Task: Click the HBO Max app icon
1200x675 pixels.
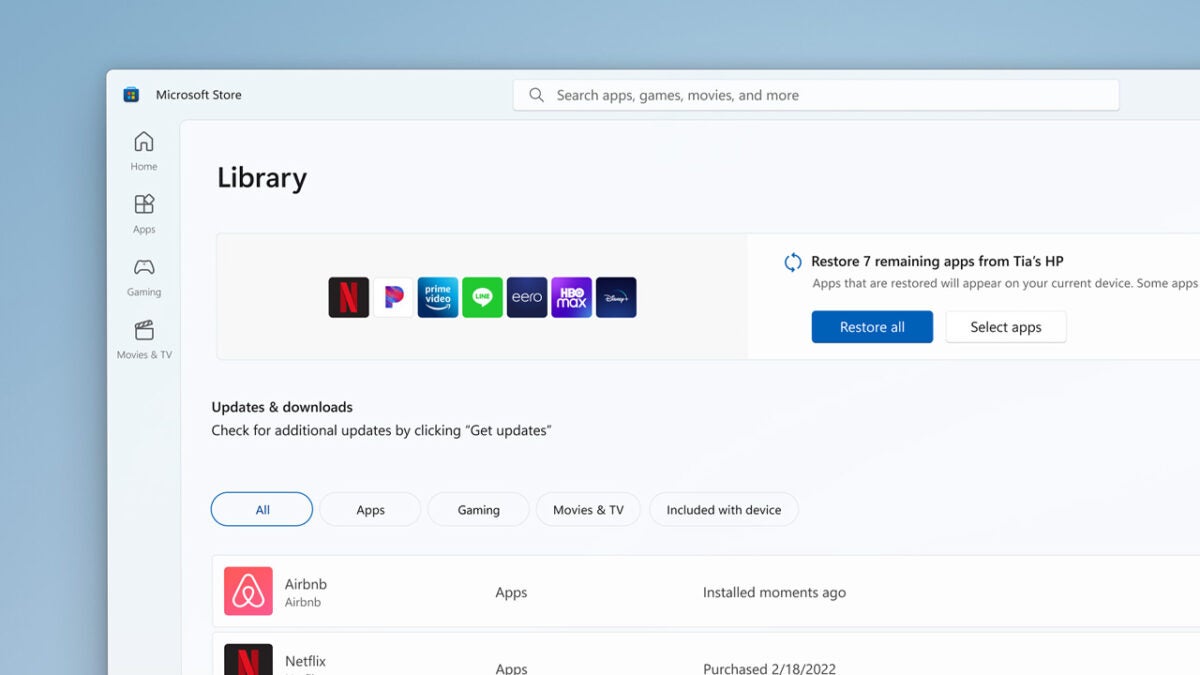Action: click(571, 297)
